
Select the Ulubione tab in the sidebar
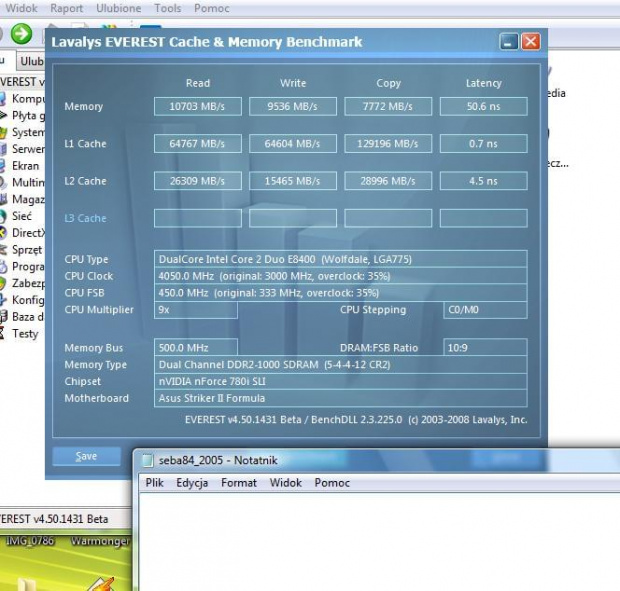click(x=31, y=61)
